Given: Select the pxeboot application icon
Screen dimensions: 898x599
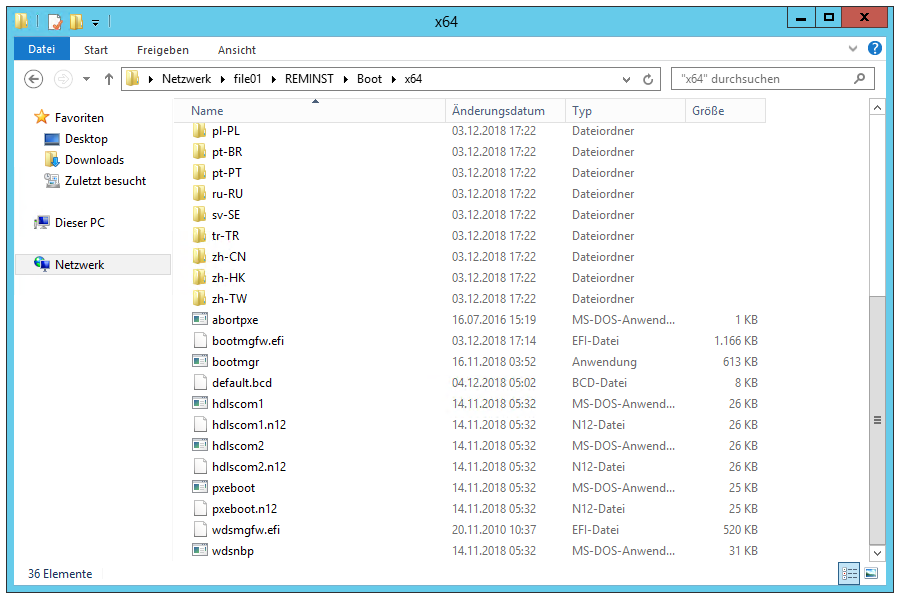Looking at the screenshot, I should pos(199,487).
